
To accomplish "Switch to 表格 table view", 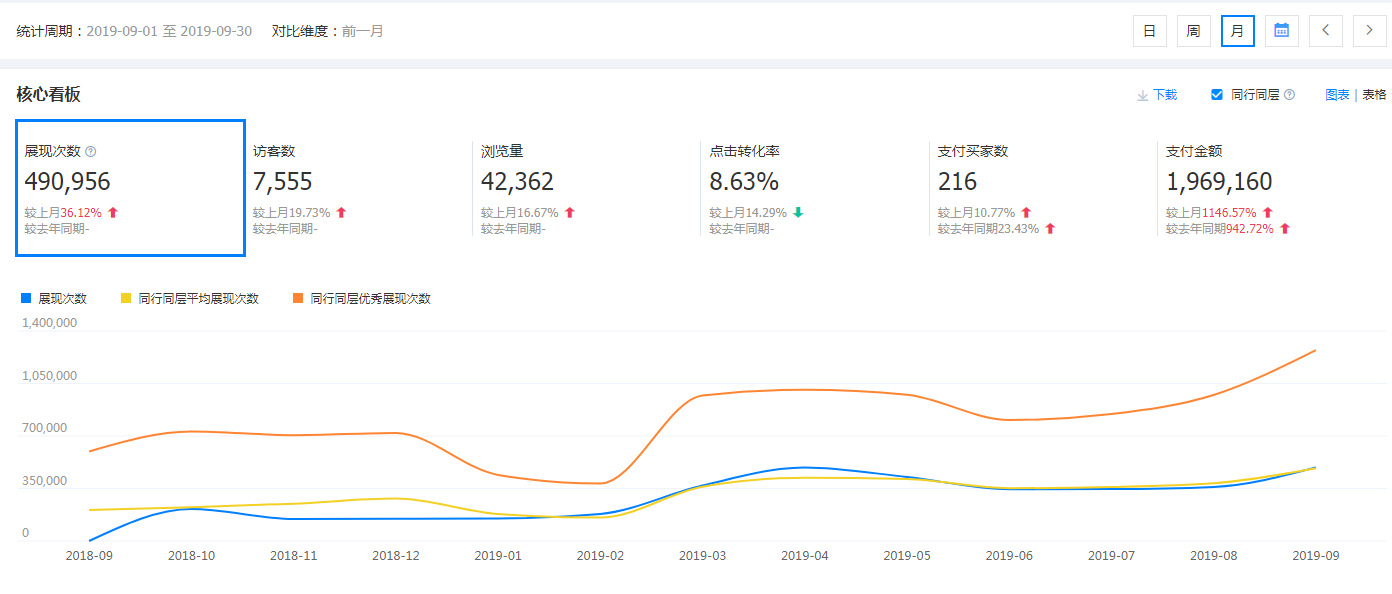I will click(x=1374, y=95).
